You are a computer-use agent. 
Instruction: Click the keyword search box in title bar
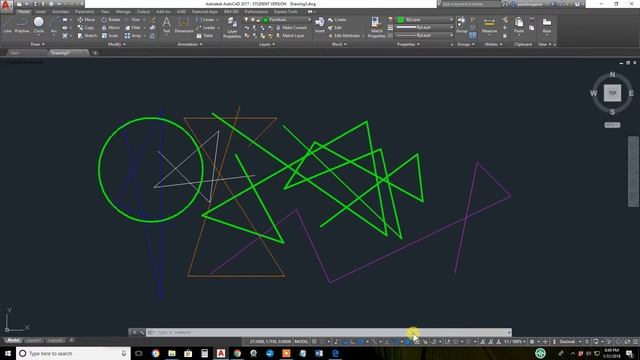point(470,4)
